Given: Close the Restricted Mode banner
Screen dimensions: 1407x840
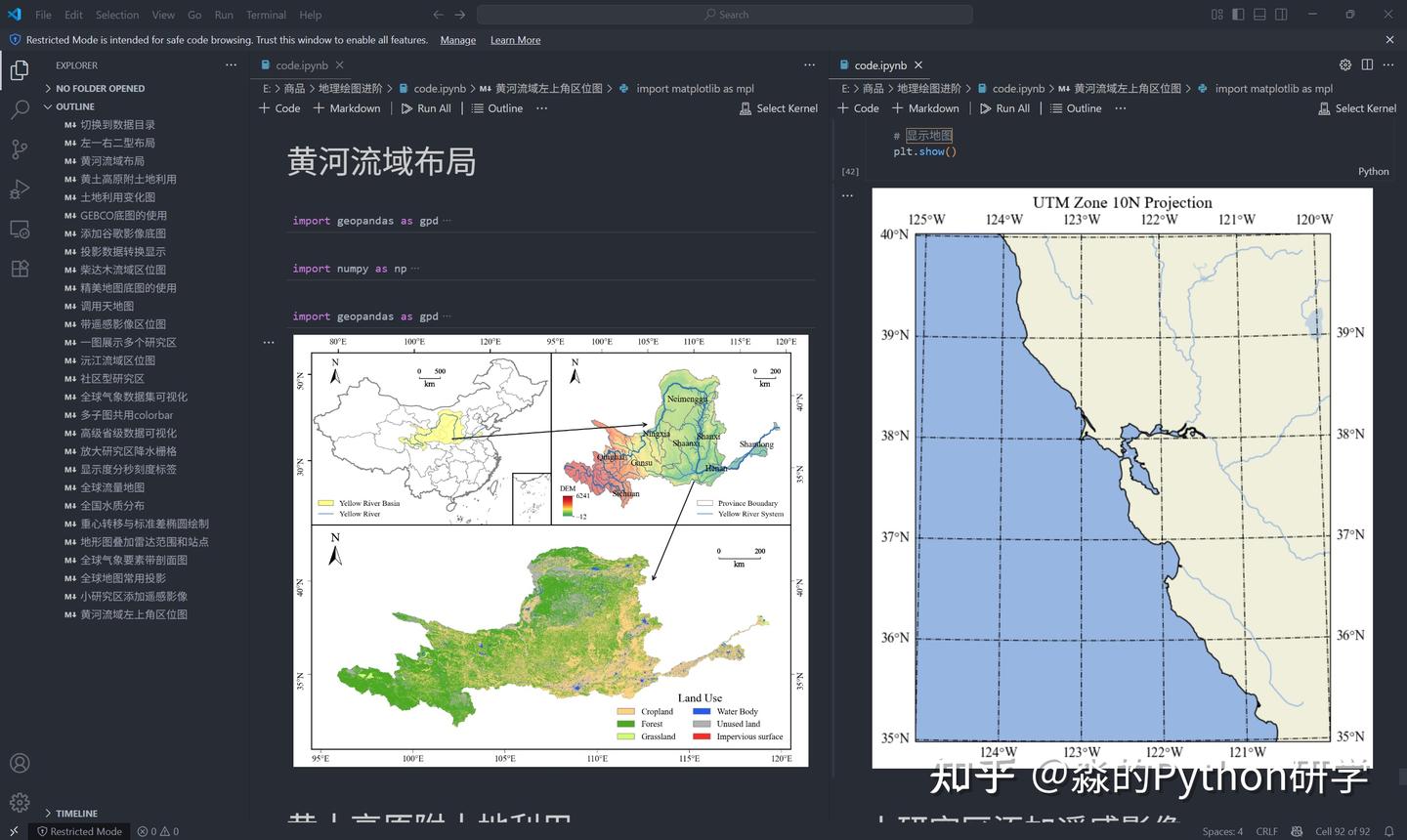Looking at the screenshot, I should click(x=1389, y=40).
